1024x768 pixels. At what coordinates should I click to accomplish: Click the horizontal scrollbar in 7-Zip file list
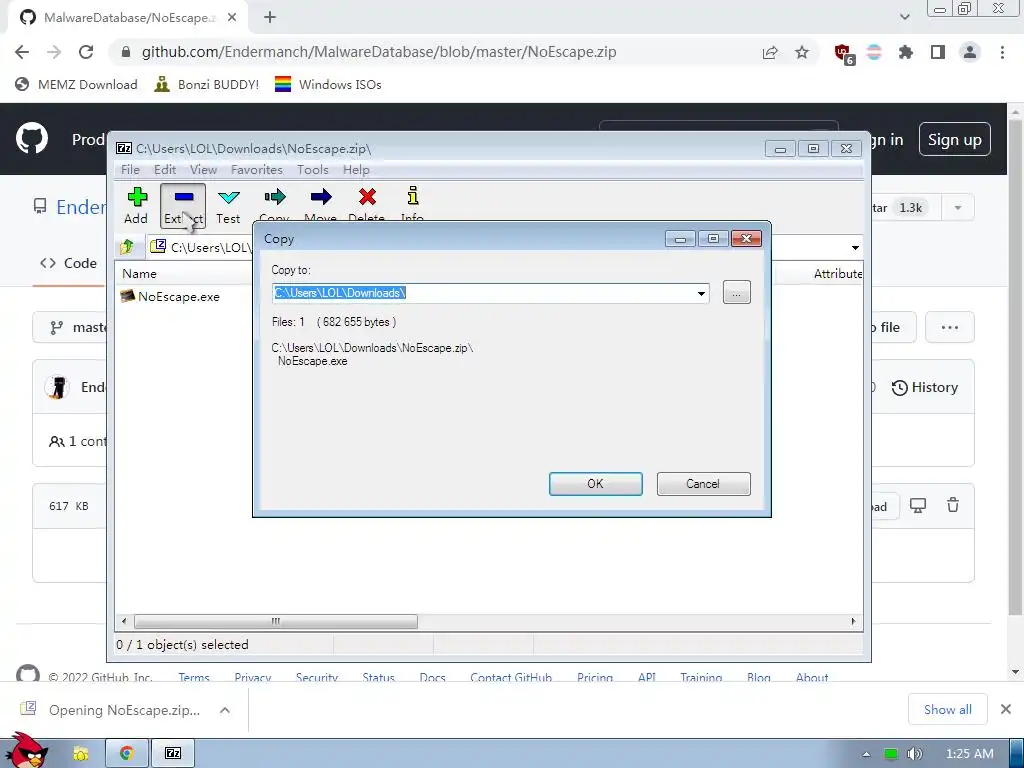[276, 621]
